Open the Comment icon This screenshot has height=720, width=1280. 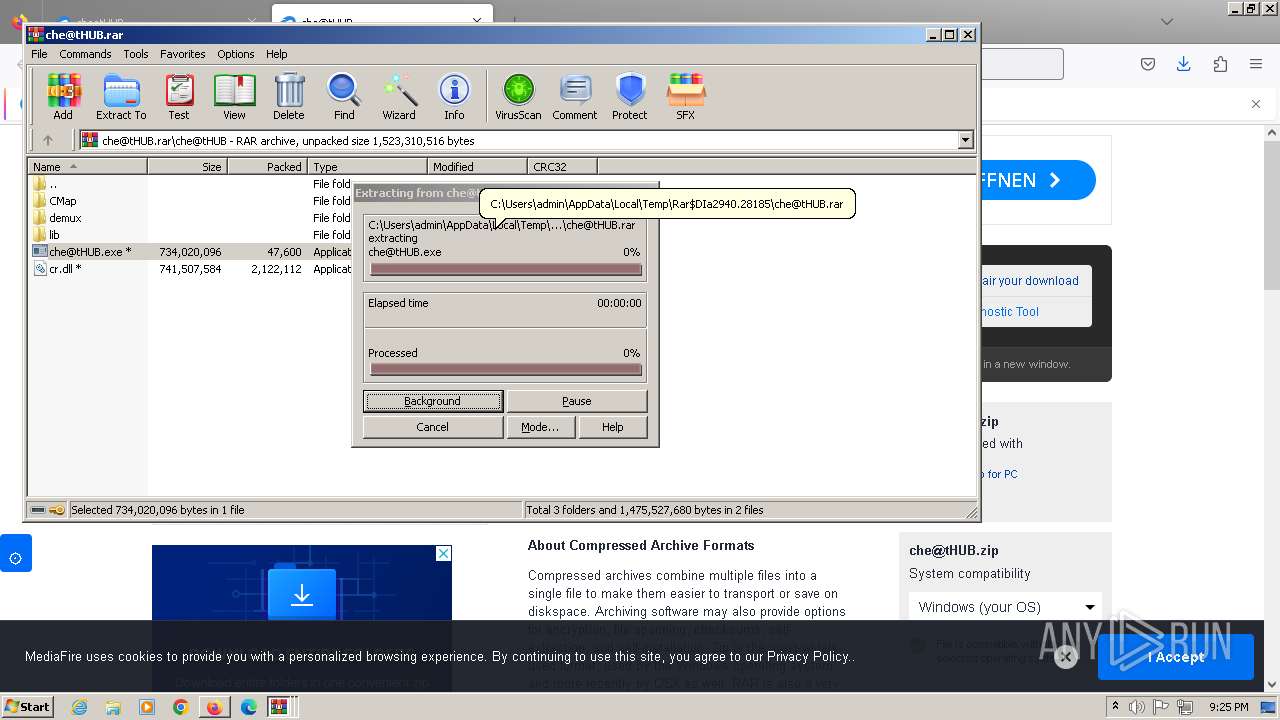[575, 97]
